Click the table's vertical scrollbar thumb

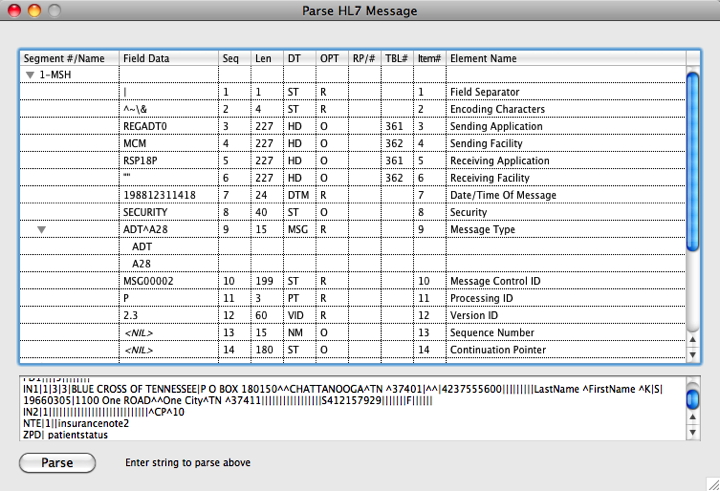tap(693, 200)
